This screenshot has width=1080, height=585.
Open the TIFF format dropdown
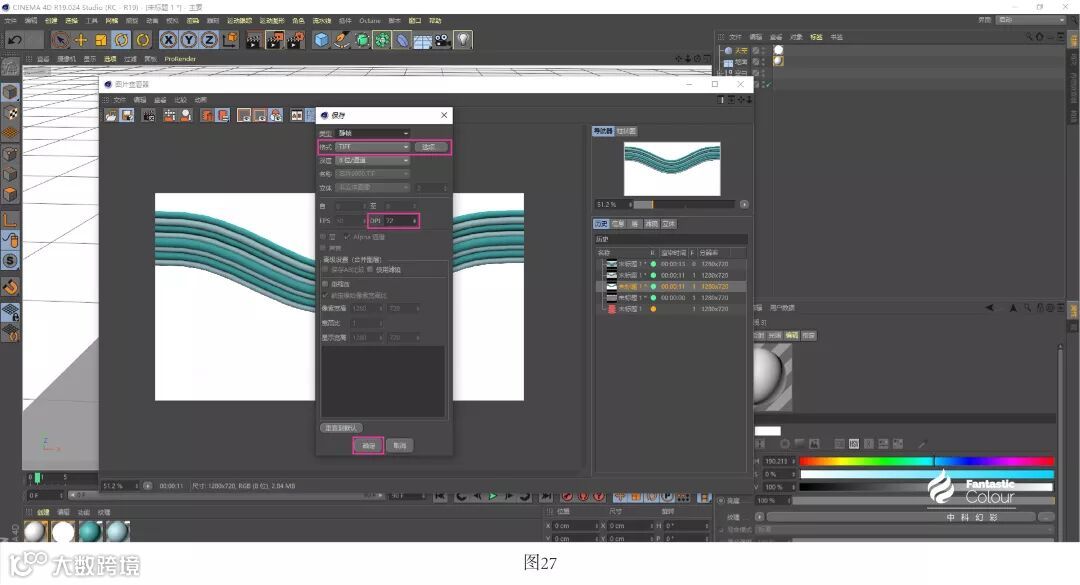pyautogui.click(x=373, y=147)
